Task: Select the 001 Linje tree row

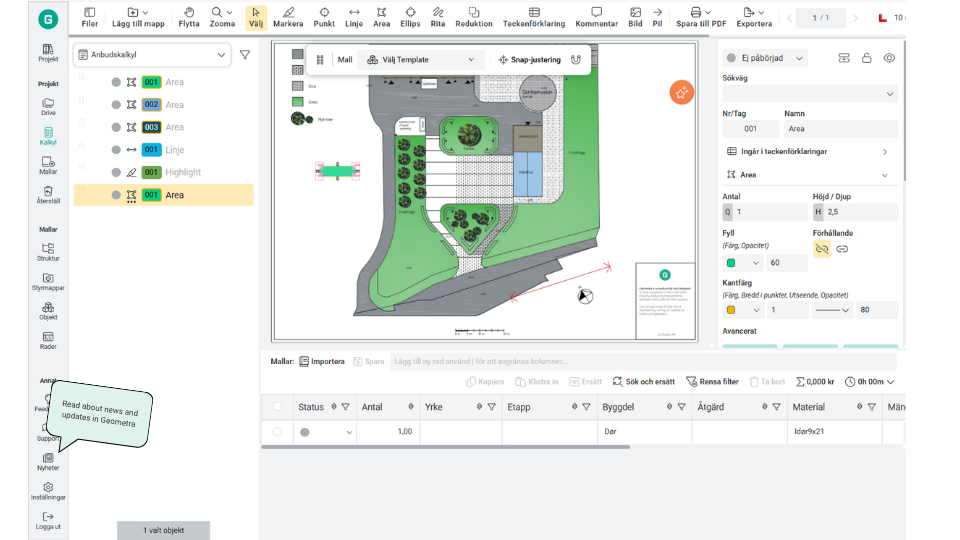Action: pyautogui.click(x=163, y=149)
